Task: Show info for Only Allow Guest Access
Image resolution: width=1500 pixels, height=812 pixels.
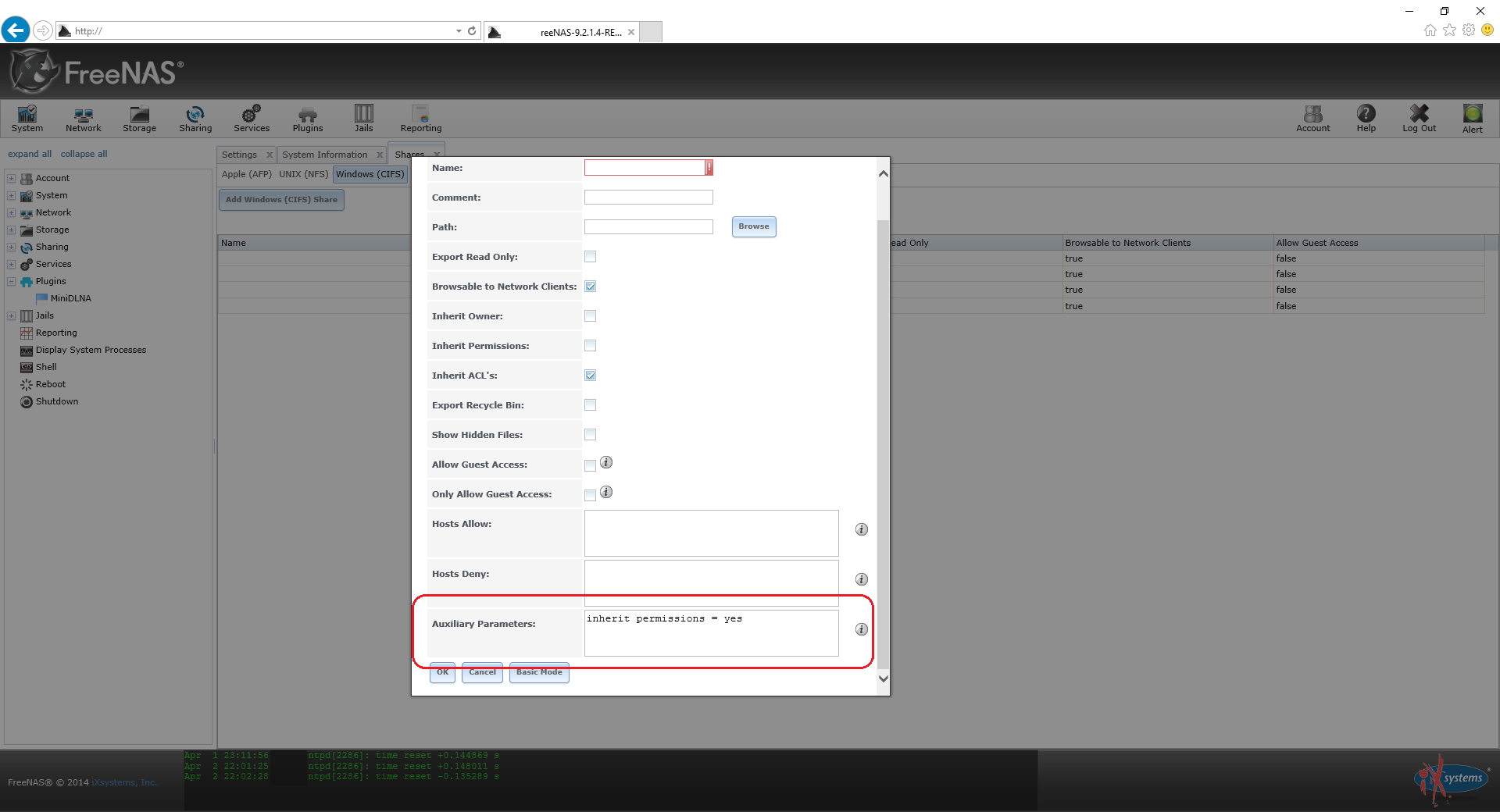Action: click(606, 492)
